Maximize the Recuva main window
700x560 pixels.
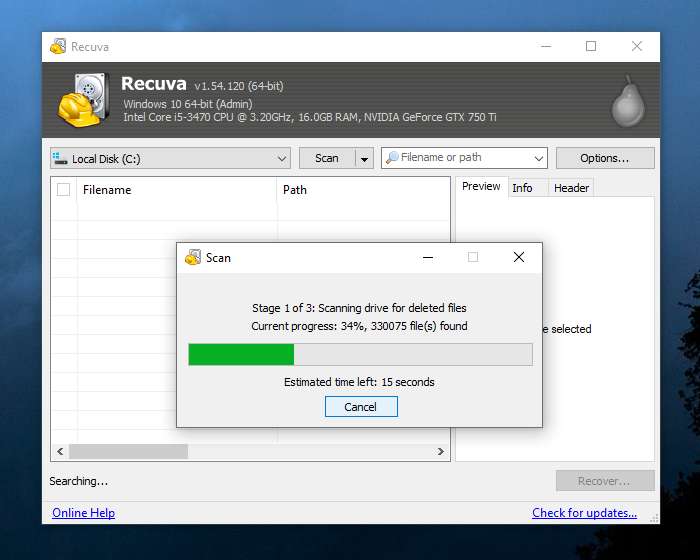(591, 46)
